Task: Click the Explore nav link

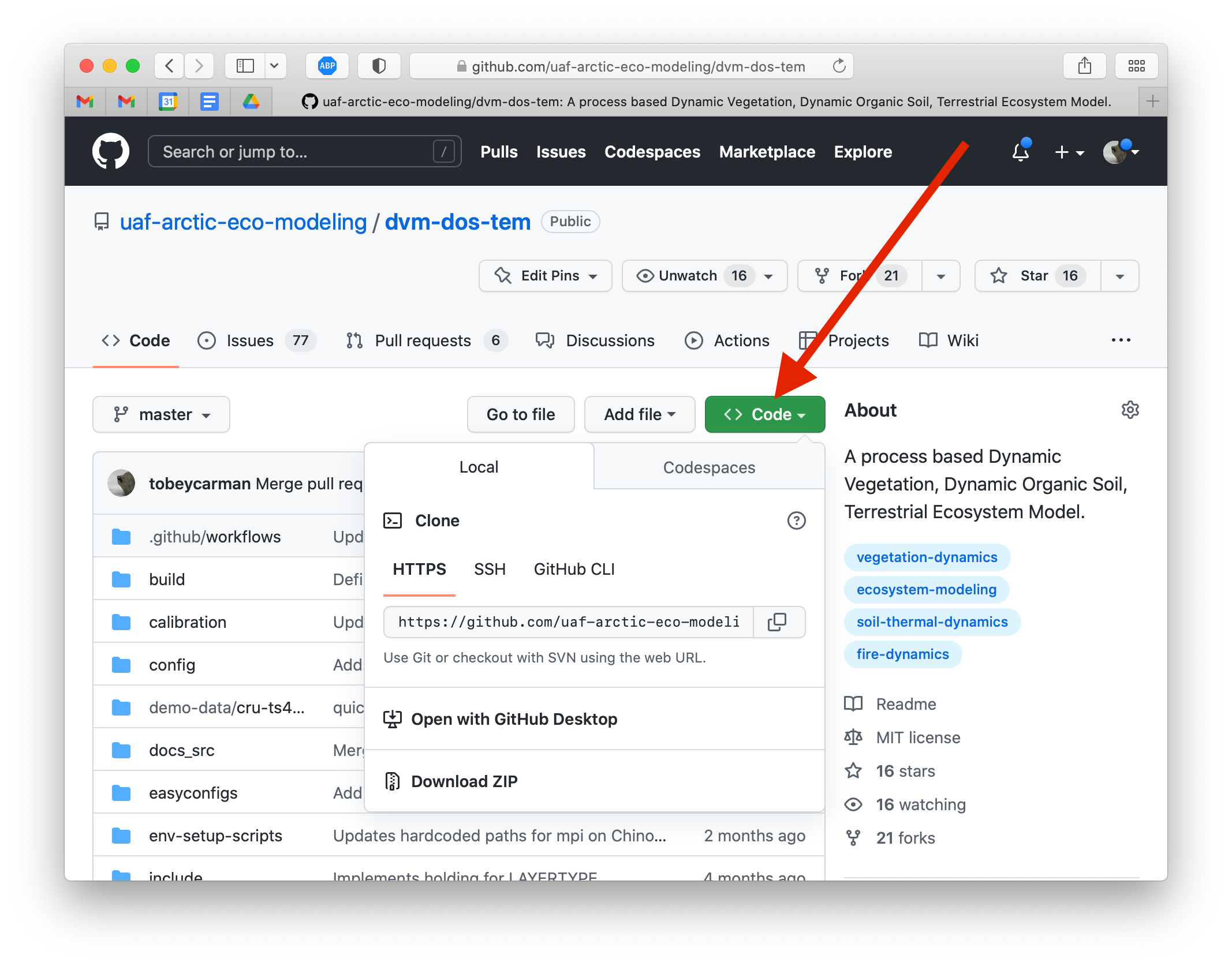Action: [863, 151]
